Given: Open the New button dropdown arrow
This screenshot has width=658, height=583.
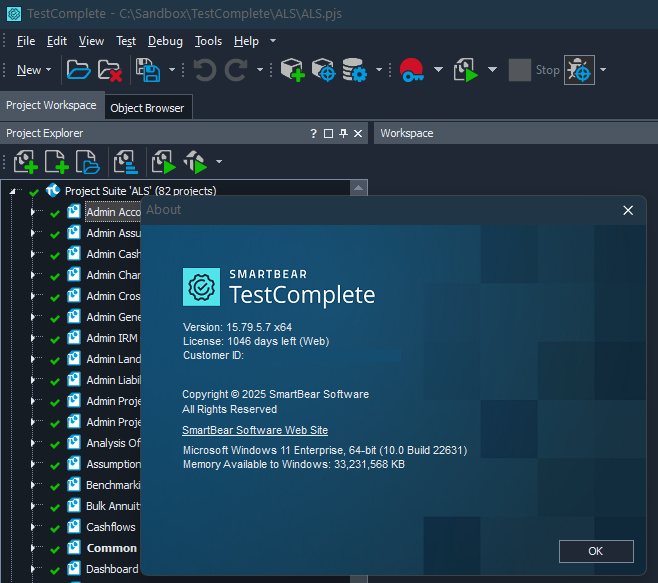Looking at the screenshot, I should click(x=49, y=70).
